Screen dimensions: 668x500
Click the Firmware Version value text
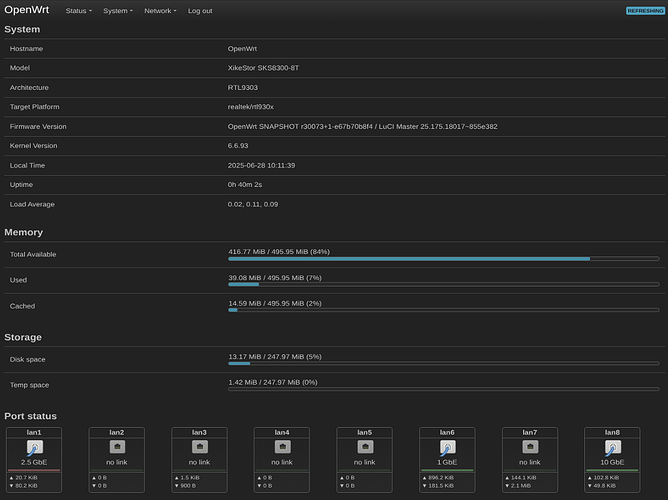362,127
